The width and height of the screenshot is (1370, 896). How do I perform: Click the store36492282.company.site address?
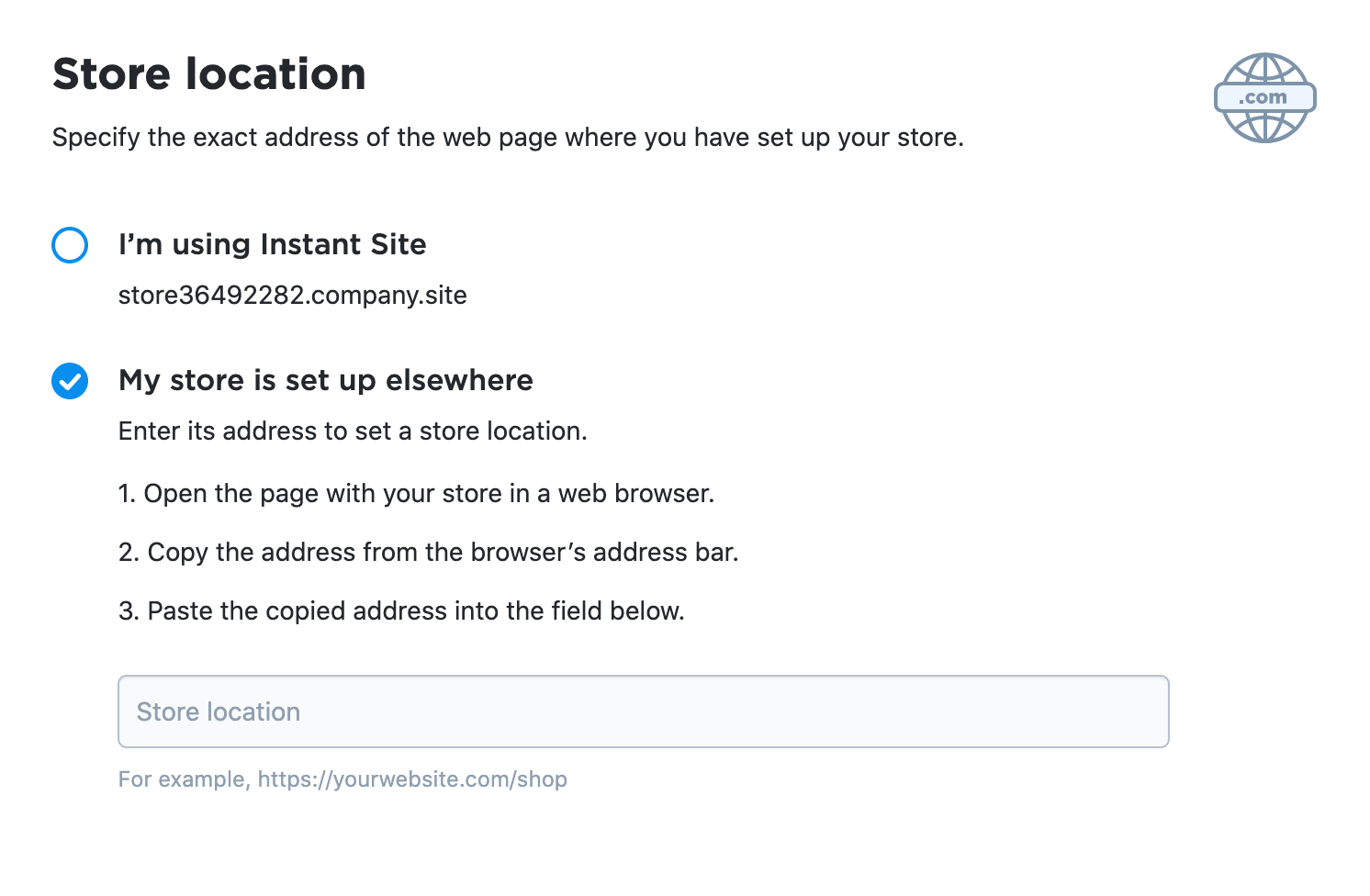[292, 296]
